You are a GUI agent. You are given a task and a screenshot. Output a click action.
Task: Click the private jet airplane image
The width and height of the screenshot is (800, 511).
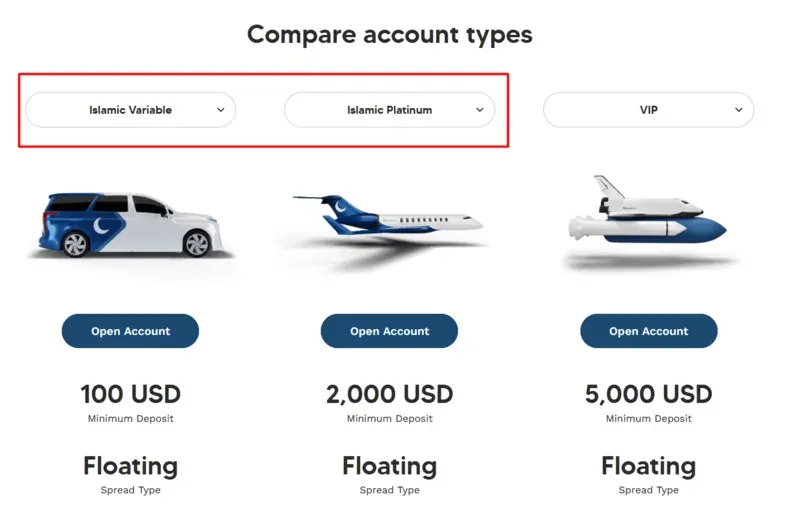coord(388,217)
